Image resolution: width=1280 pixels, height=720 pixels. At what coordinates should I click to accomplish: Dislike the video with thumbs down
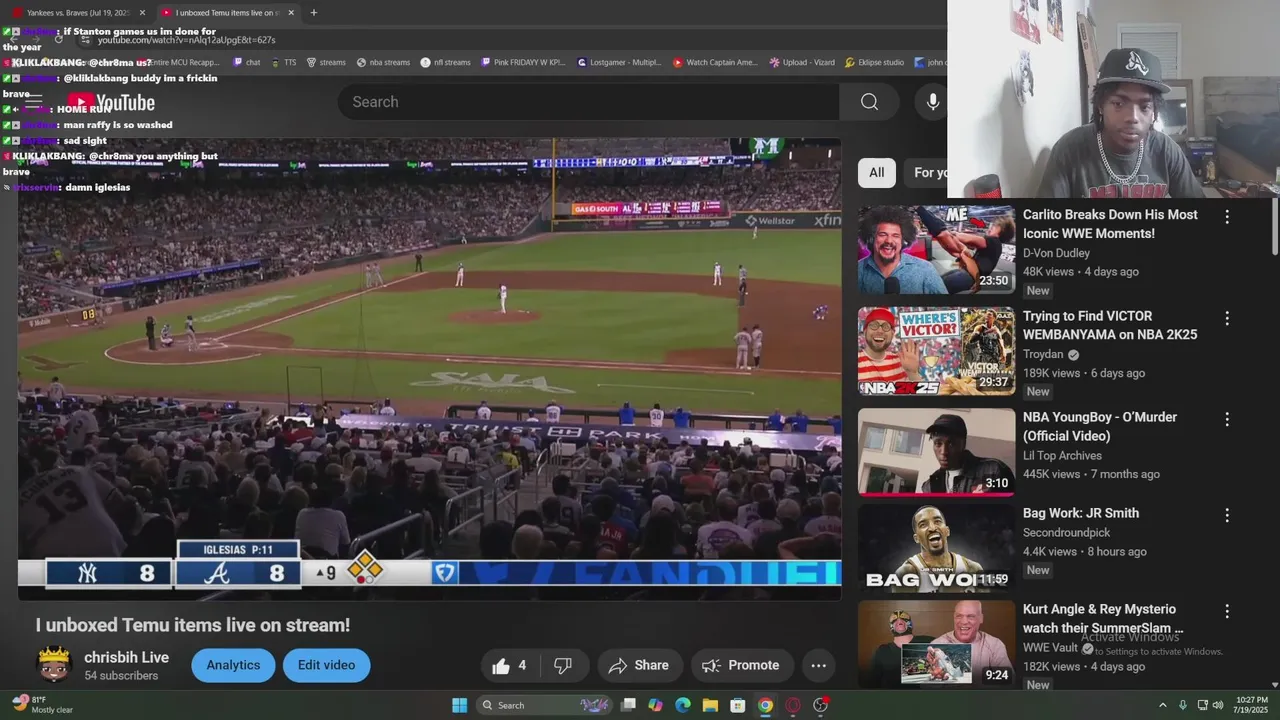pos(563,665)
